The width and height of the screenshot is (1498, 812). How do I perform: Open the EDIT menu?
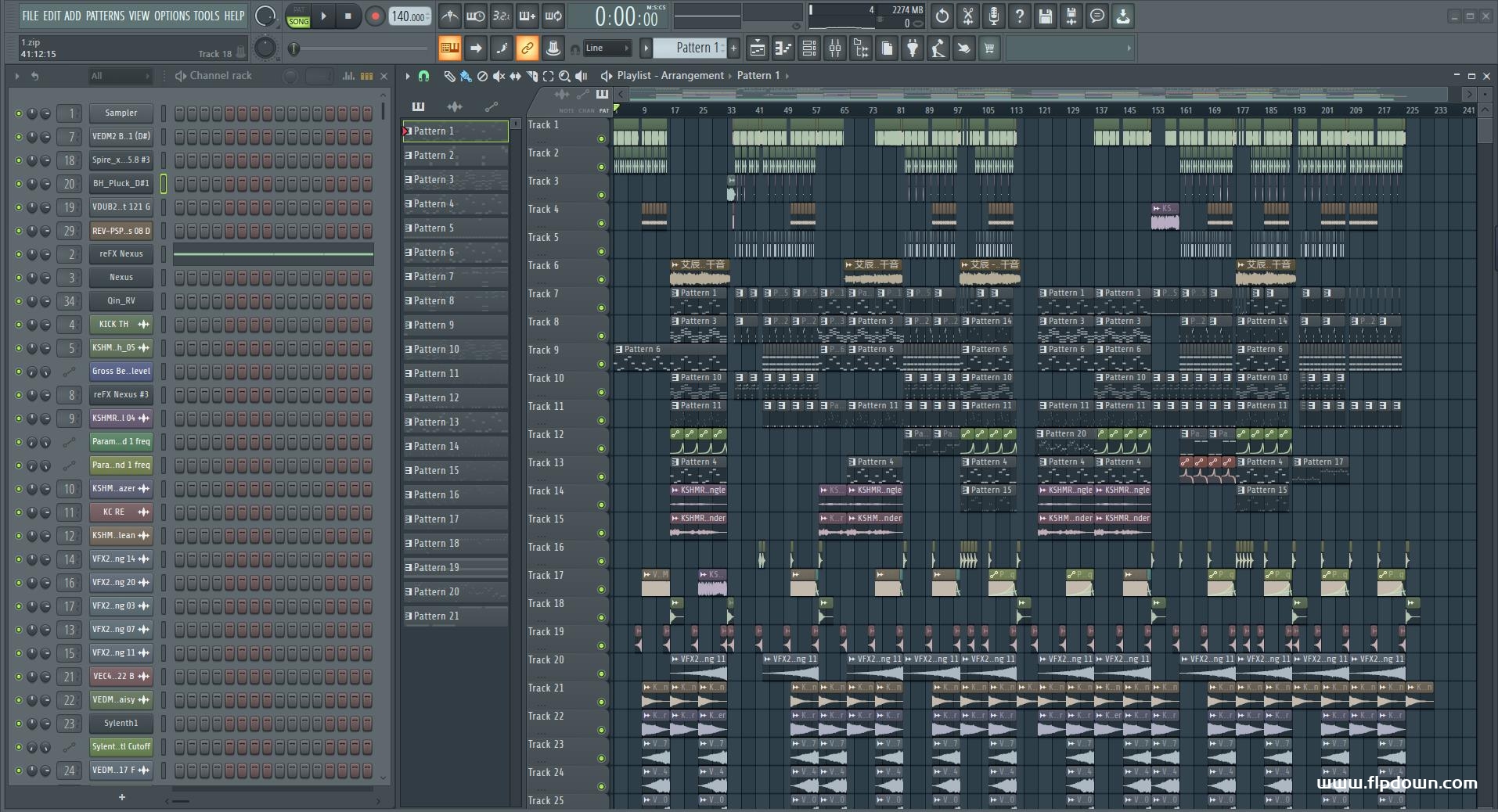click(x=52, y=16)
